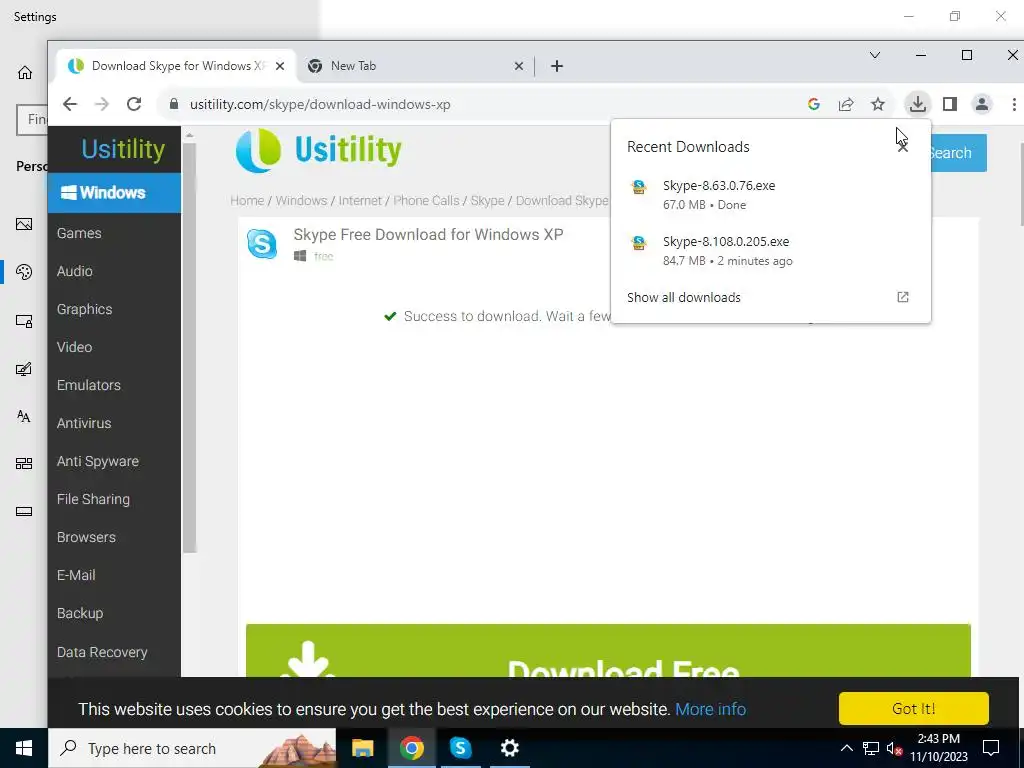Expand the tab search chevron
The image size is (1024, 768).
875,56
